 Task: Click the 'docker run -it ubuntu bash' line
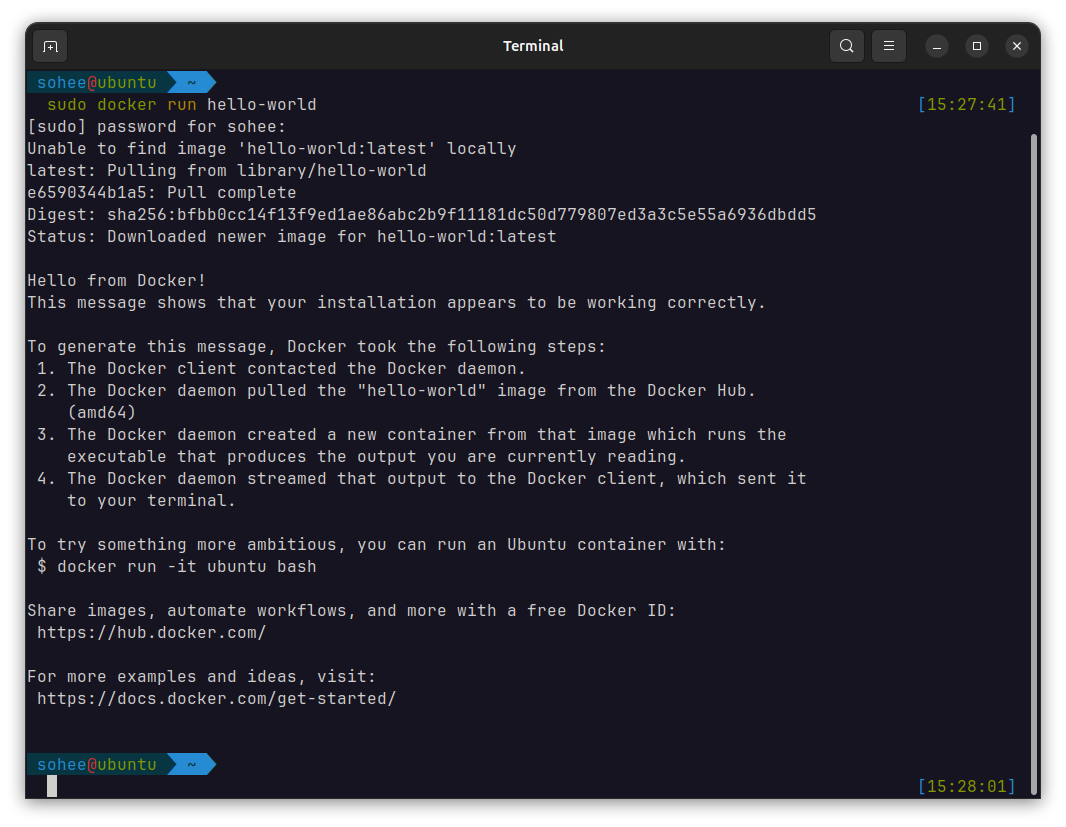(177, 567)
